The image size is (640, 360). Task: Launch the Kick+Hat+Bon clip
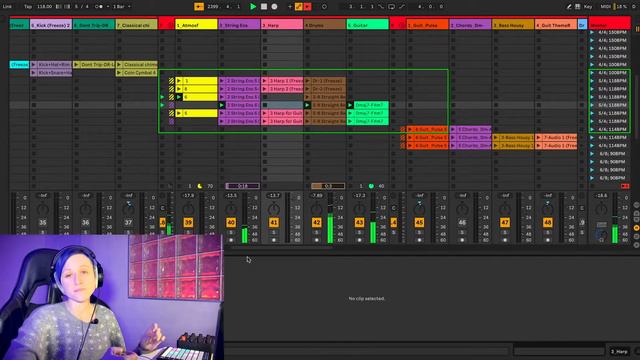pos(33,64)
